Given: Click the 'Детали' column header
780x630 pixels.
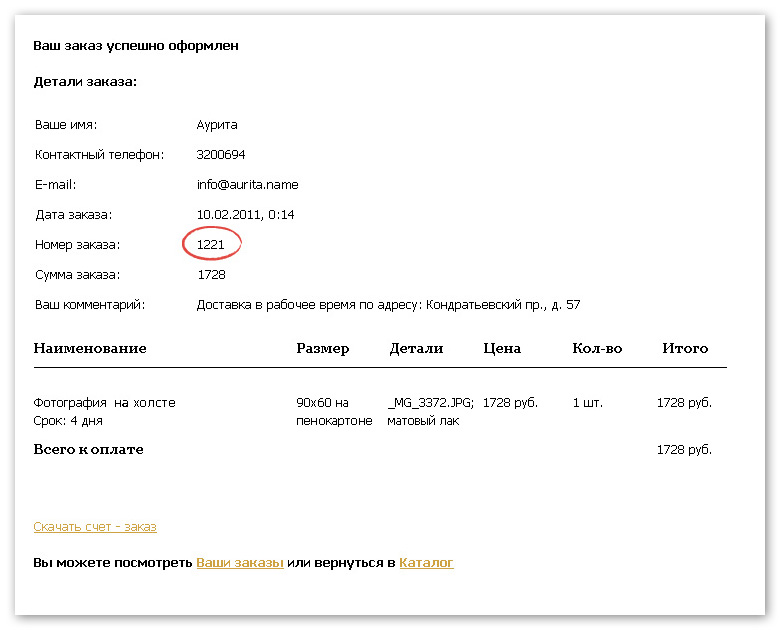Looking at the screenshot, I should click(416, 348).
